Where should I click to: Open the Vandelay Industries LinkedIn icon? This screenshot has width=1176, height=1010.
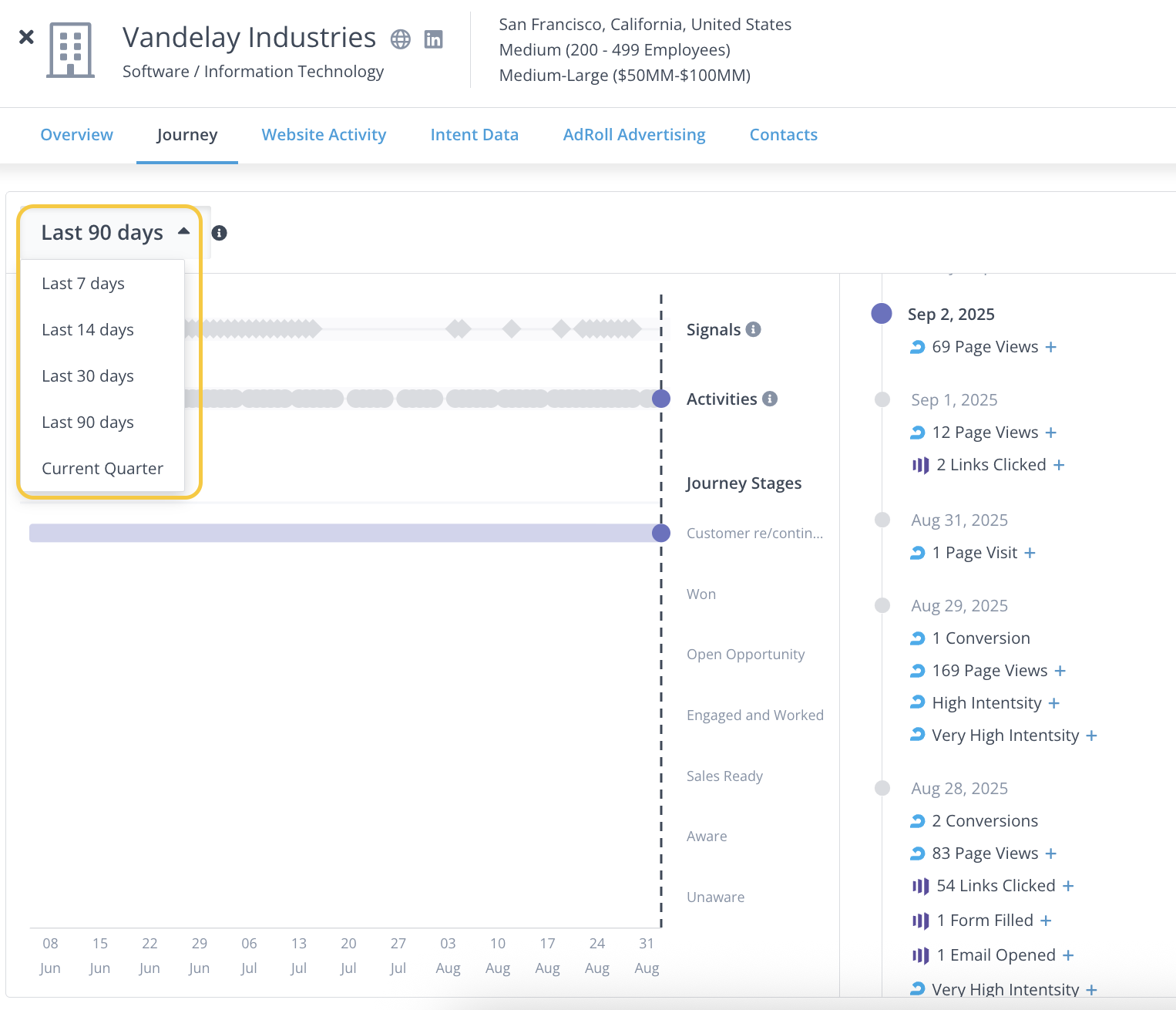click(x=434, y=39)
